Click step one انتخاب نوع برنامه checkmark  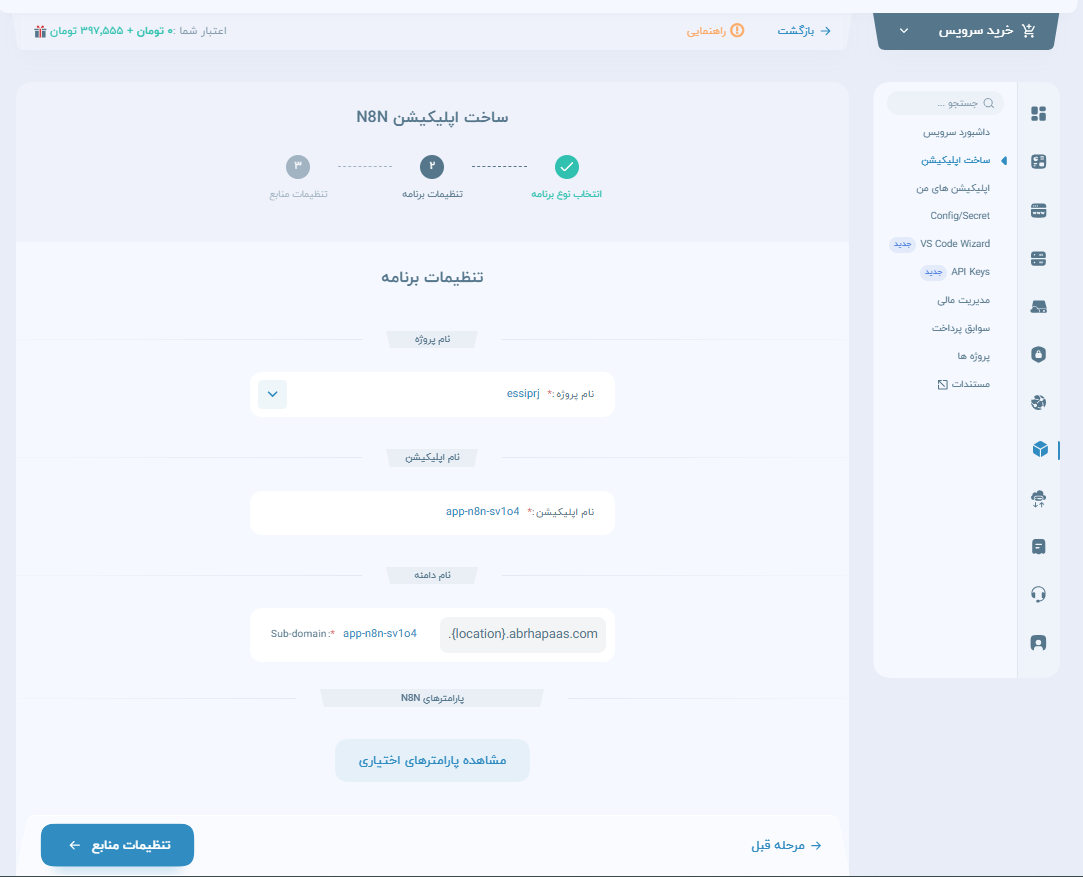(566, 167)
